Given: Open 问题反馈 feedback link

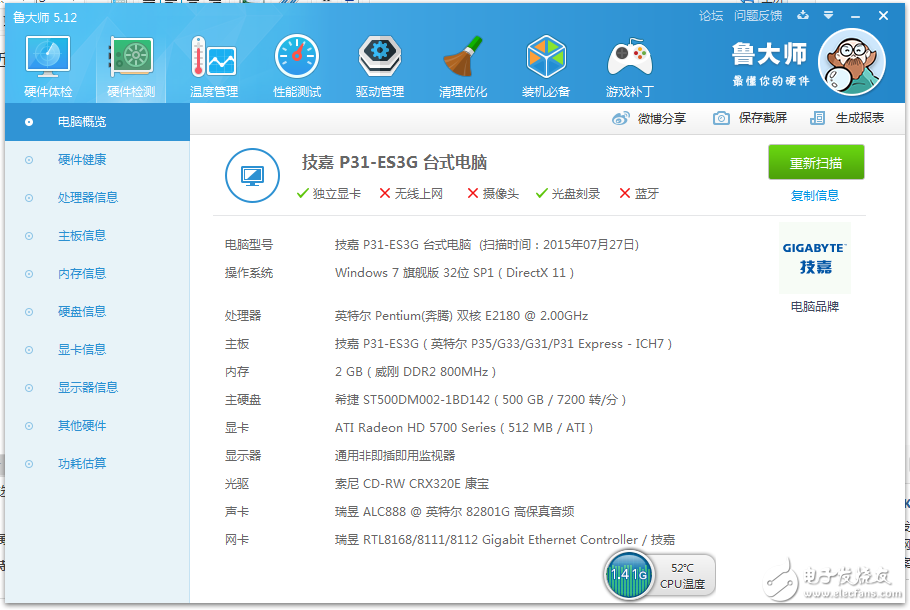Looking at the screenshot, I should coord(758,16).
